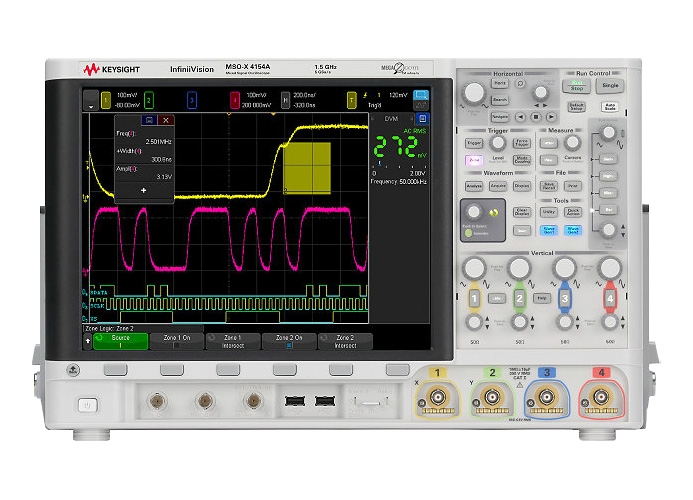The height and width of the screenshot is (500, 693).
Task: Toggle the Zone 1 On checkbox softkey
Action: [177, 341]
